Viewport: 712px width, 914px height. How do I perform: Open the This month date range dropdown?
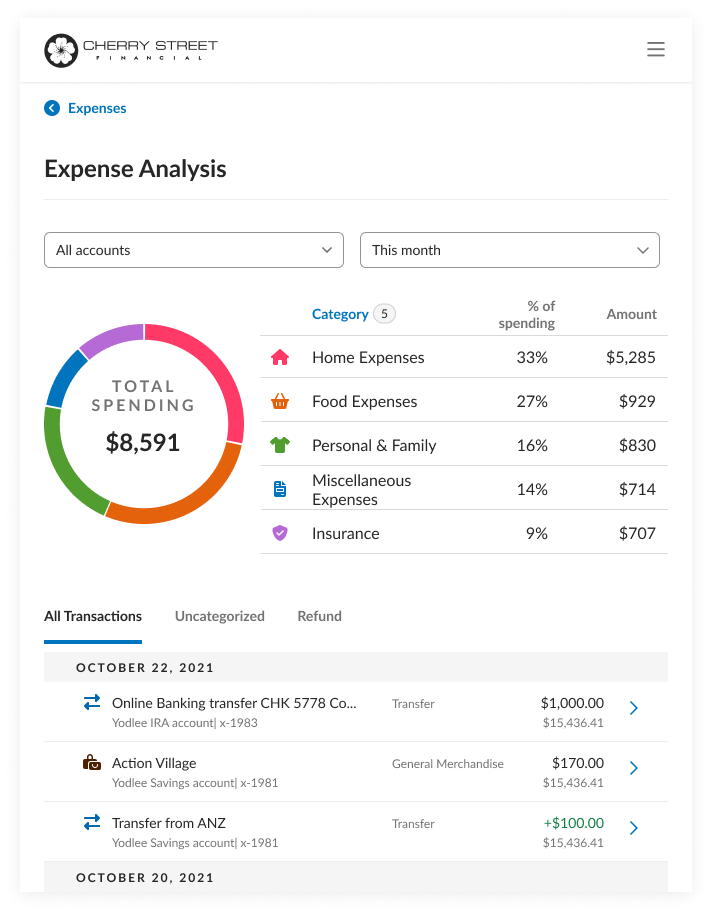[x=510, y=250]
